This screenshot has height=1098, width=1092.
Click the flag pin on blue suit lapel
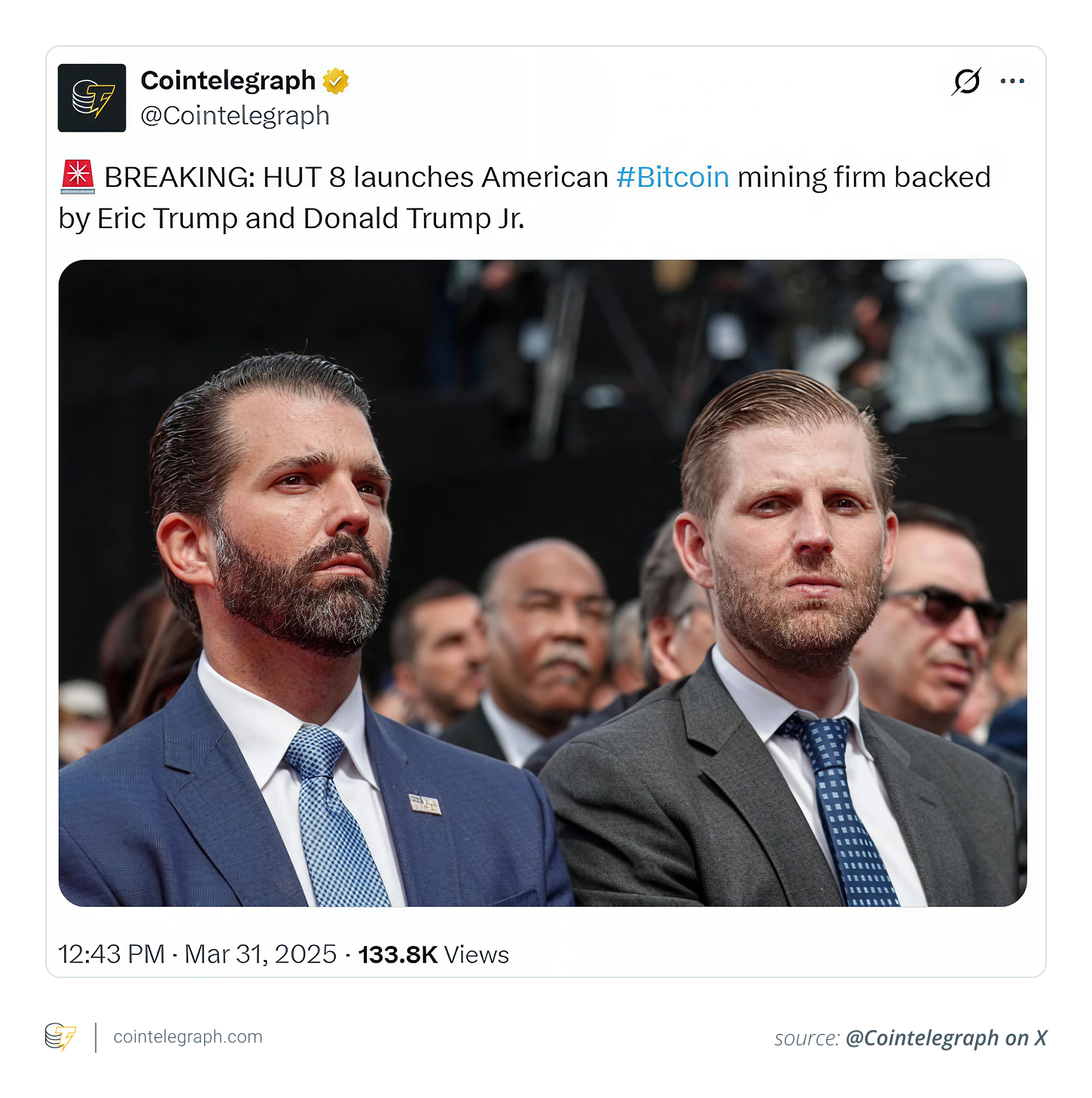[425, 804]
